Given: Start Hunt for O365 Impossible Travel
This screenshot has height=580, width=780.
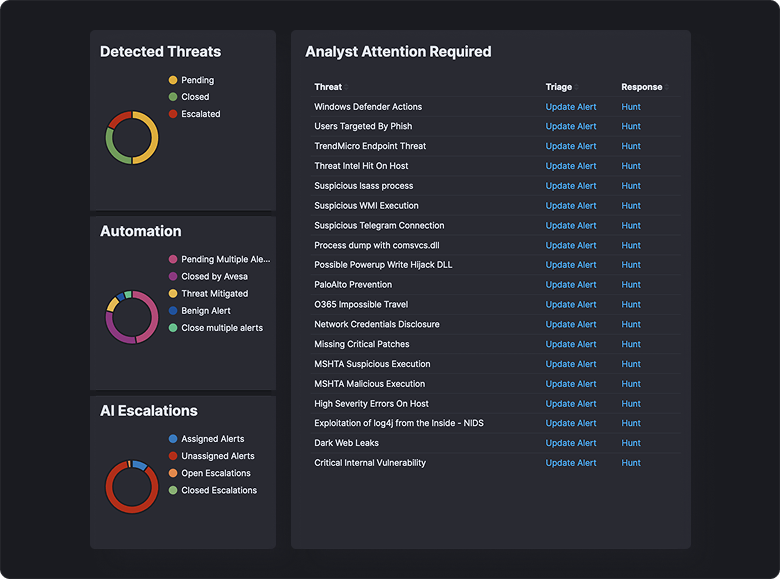Looking at the screenshot, I should click(631, 305).
